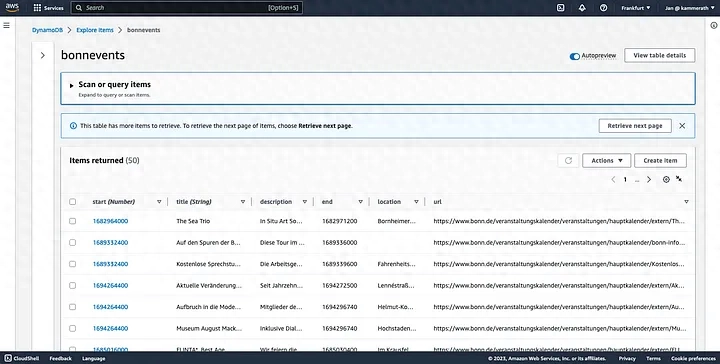Viewport: 720px width, 364px height.
Task: Open the Terms footer link
Action: [x=653, y=358]
